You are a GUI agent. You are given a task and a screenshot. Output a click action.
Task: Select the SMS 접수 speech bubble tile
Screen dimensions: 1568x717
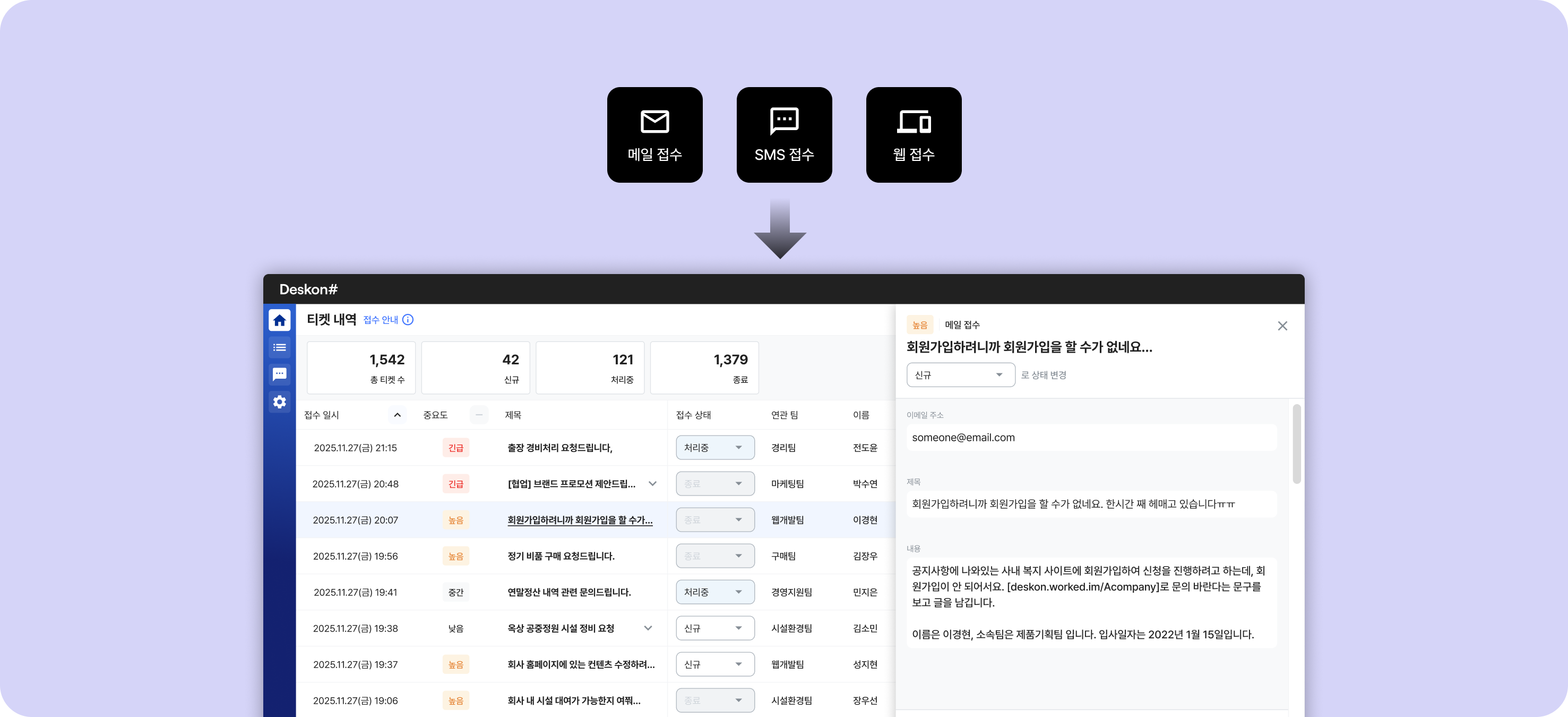click(x=784, y=134)
